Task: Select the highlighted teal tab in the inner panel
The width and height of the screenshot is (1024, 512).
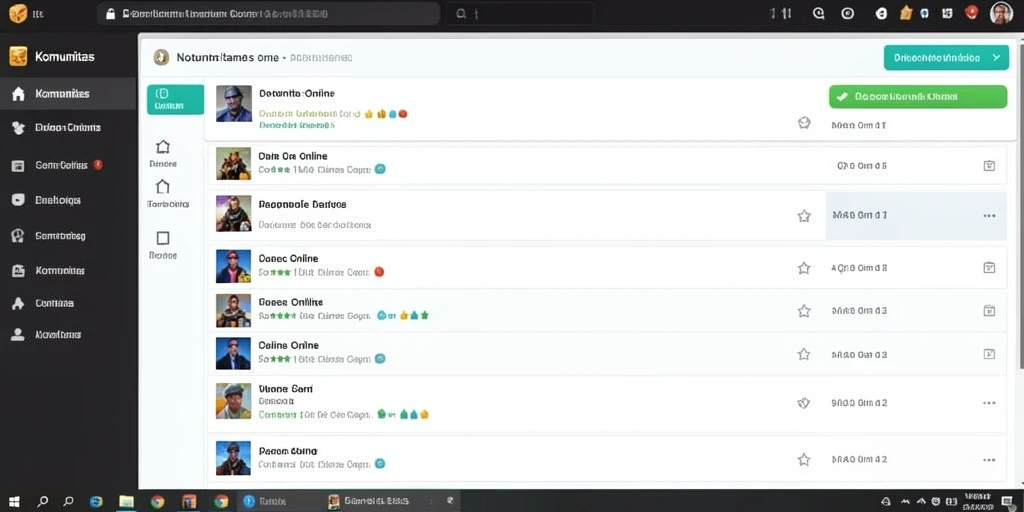Action: tap(175, 99)
